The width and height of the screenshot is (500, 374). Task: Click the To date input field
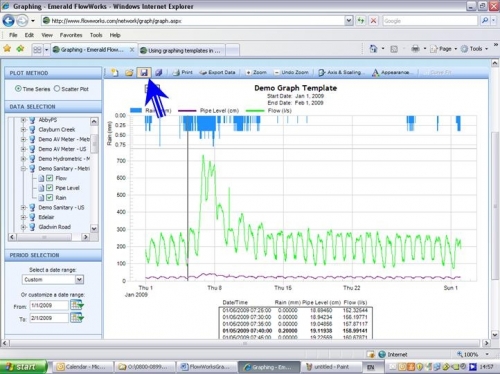point(49,318)
